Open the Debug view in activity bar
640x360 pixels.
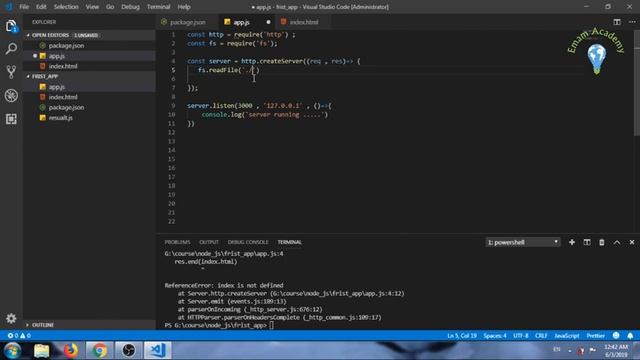point(11,96)
